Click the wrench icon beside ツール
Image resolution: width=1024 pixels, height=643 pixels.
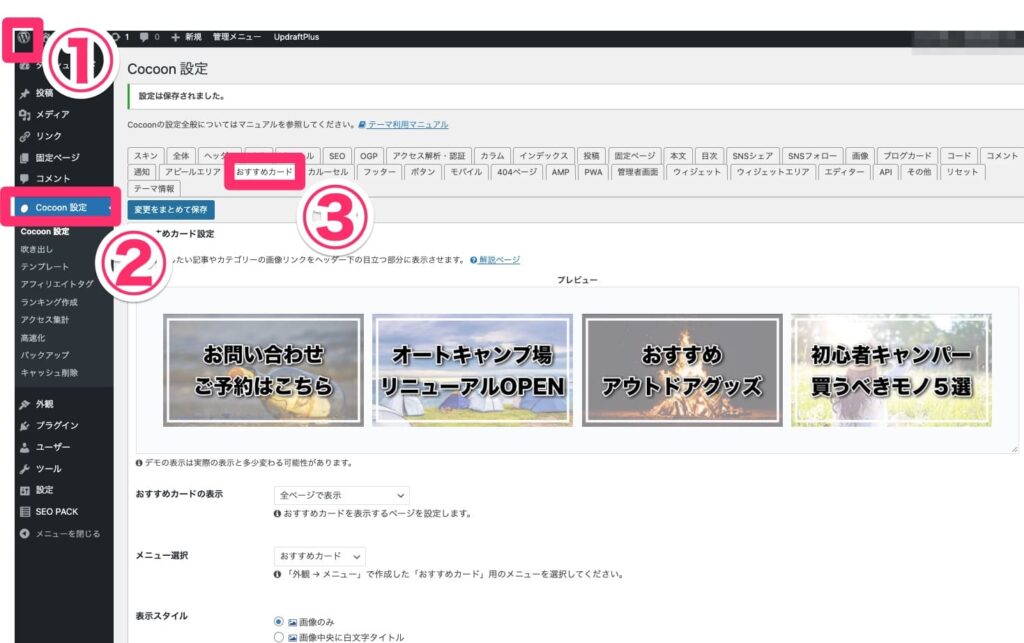25,469
